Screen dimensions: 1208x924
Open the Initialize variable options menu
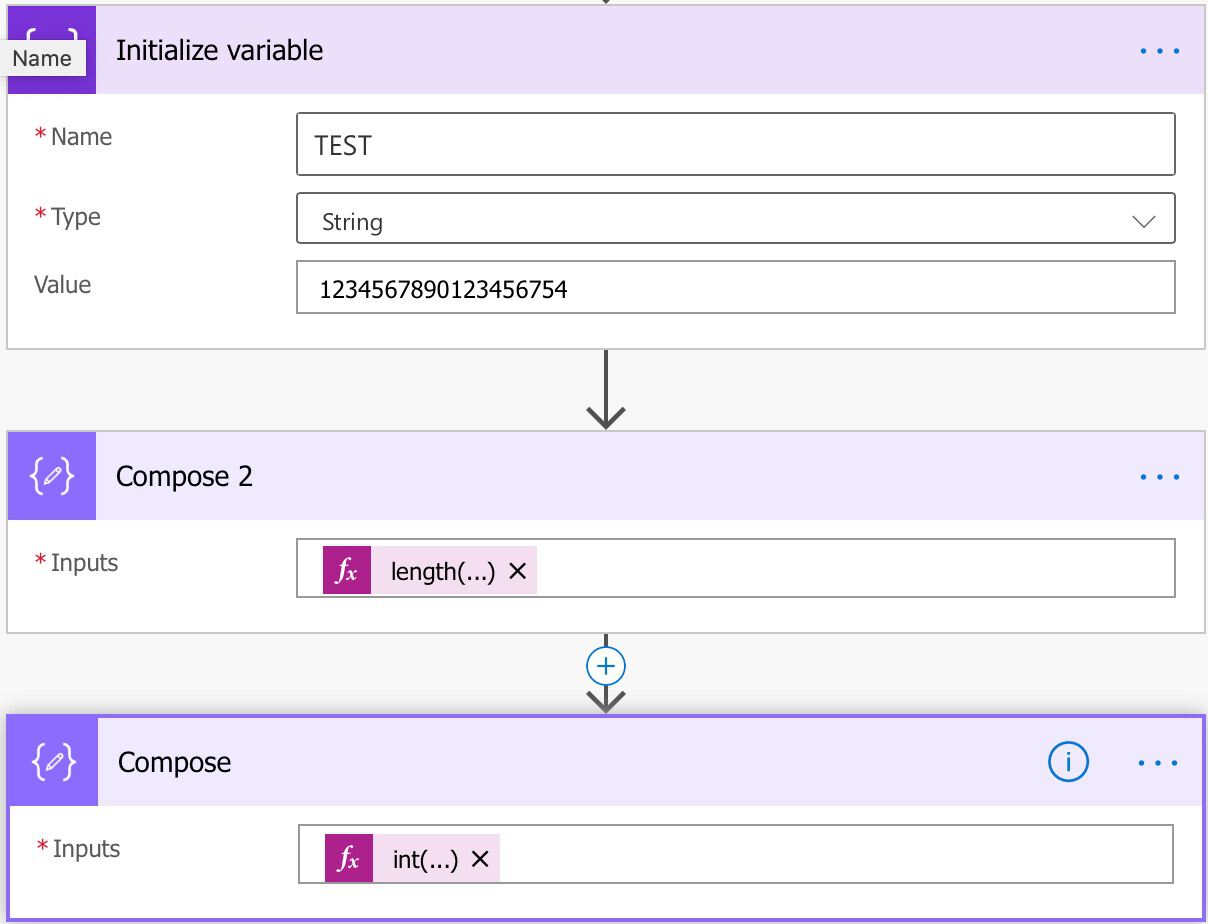tap(1159, 50)
